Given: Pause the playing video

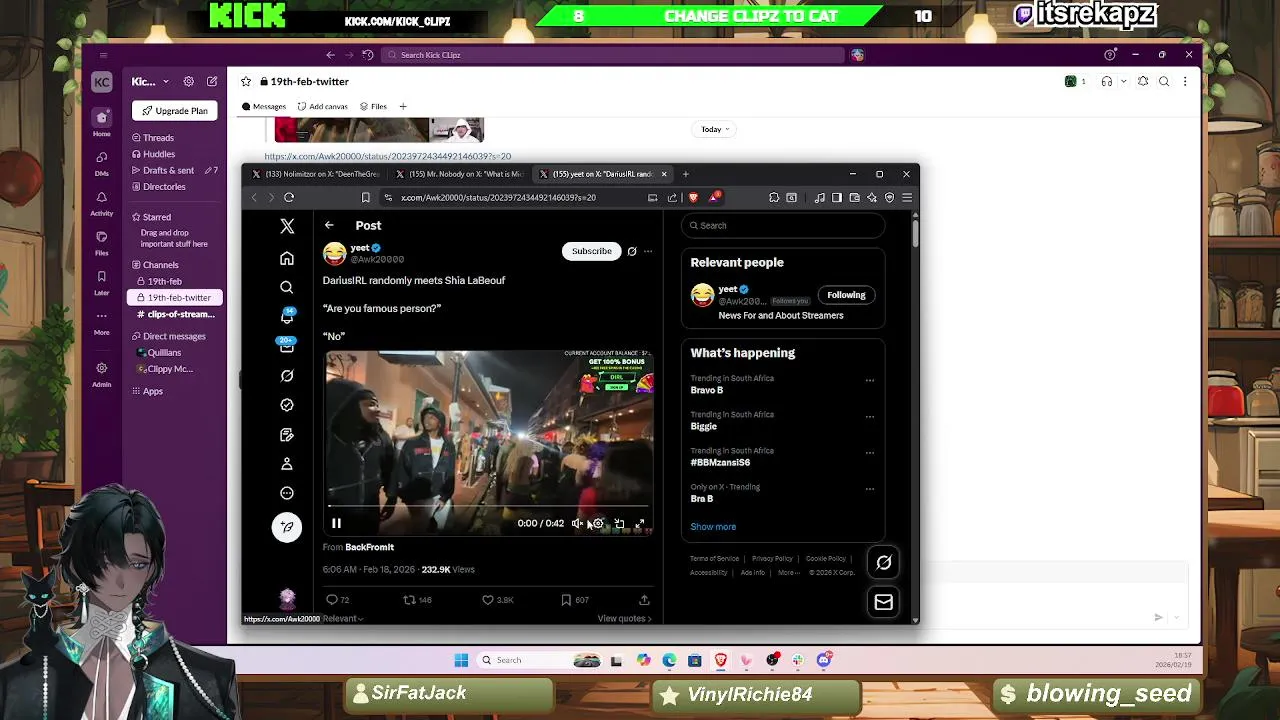Looking at the screenshot, I should click(336, 523).
